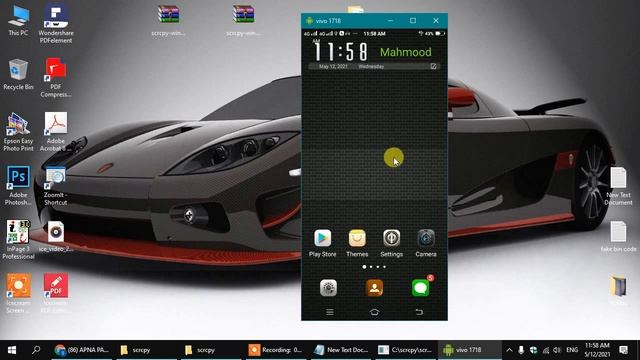Go to last home screen page dot

(x=384, y=267)
